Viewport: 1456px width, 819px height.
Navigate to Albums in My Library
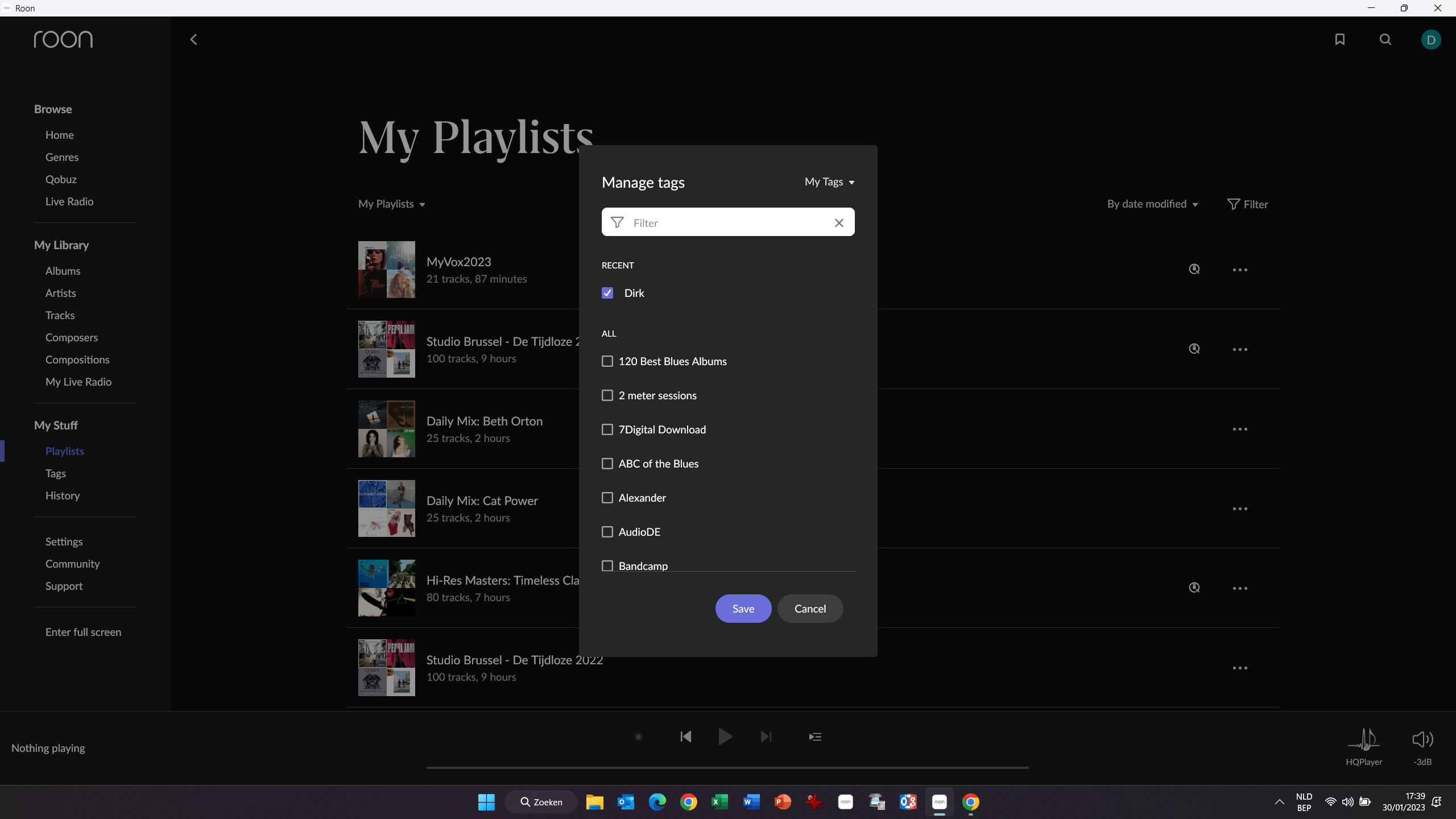click(63, 271)
